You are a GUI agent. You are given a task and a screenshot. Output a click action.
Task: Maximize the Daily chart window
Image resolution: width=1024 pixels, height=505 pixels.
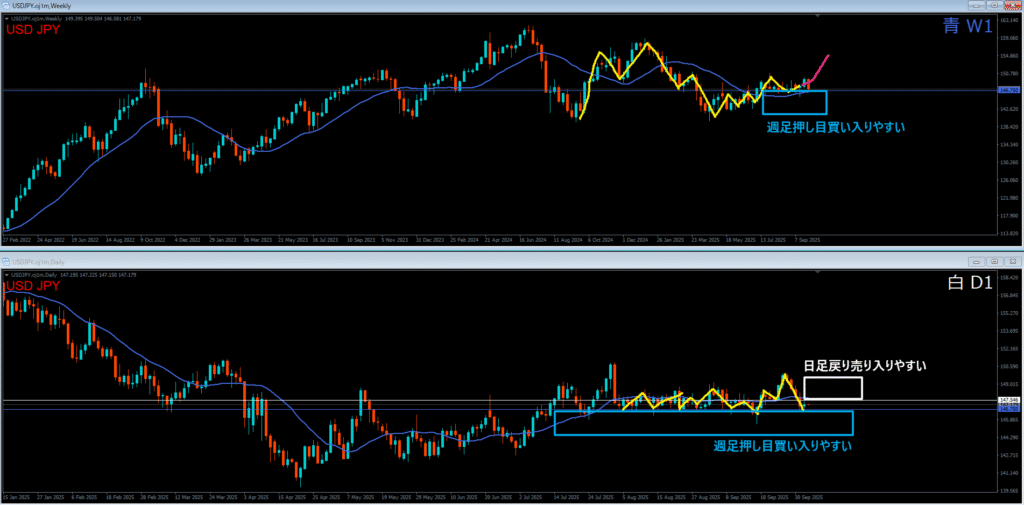click(995, 261)
